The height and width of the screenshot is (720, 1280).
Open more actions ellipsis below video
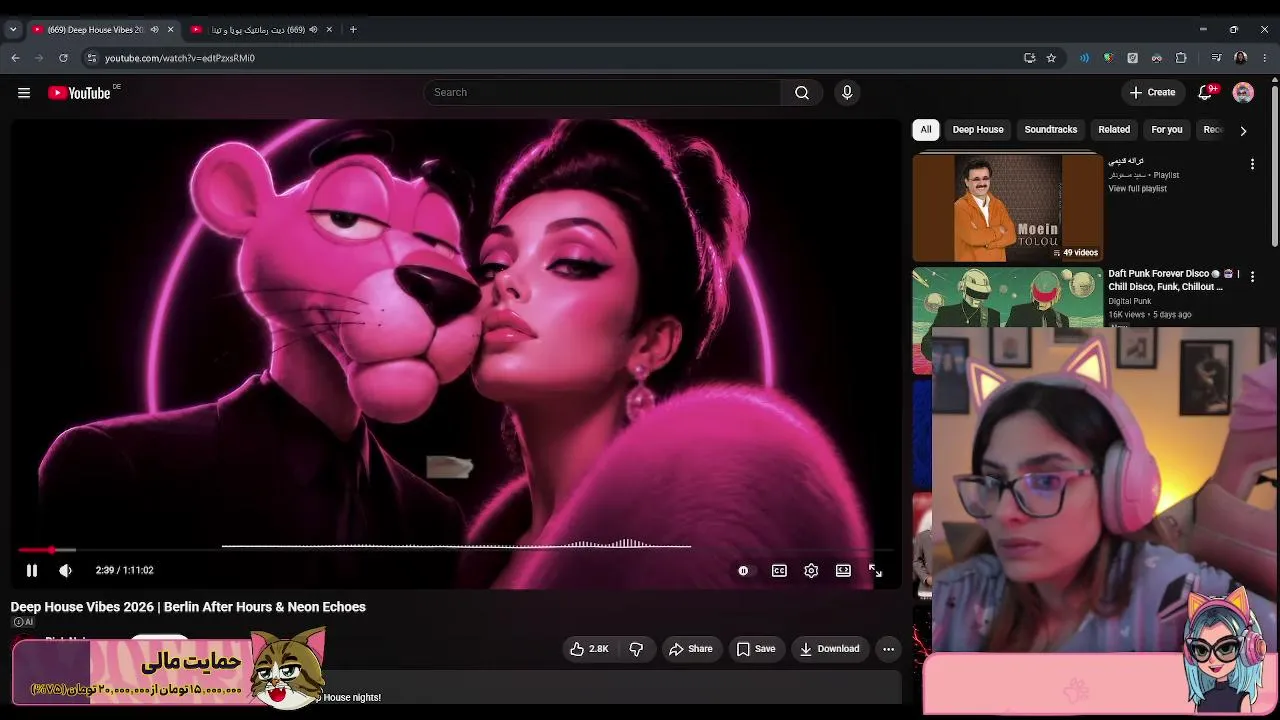[888, 649]
